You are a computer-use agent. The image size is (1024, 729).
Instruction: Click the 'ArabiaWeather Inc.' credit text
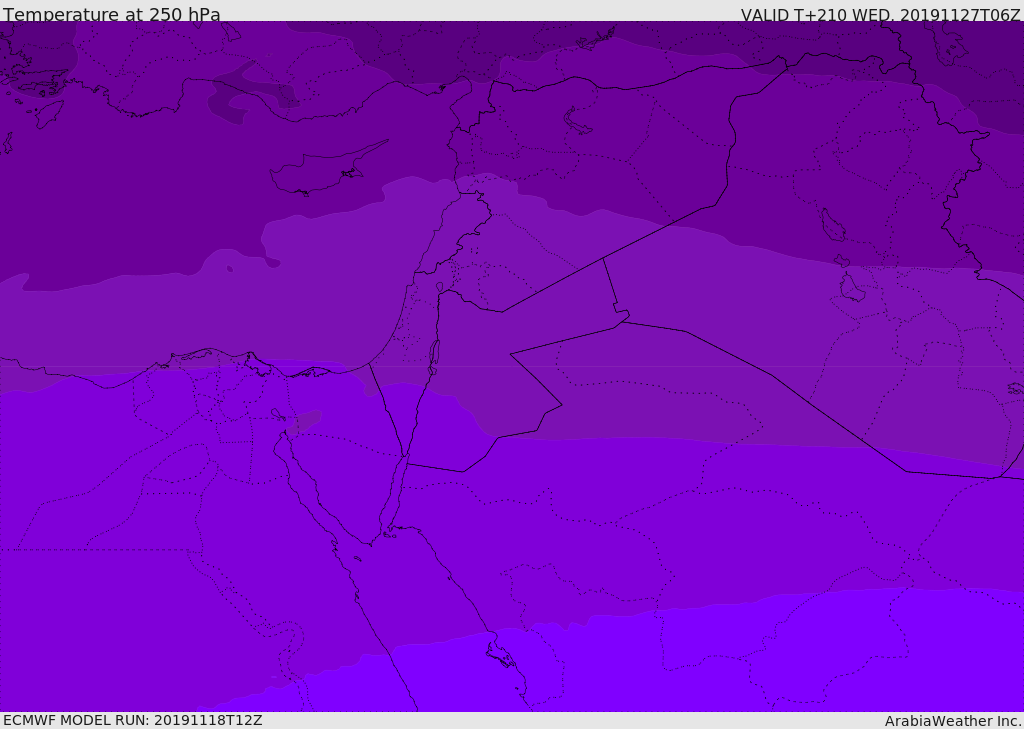(x=952, y=721)
